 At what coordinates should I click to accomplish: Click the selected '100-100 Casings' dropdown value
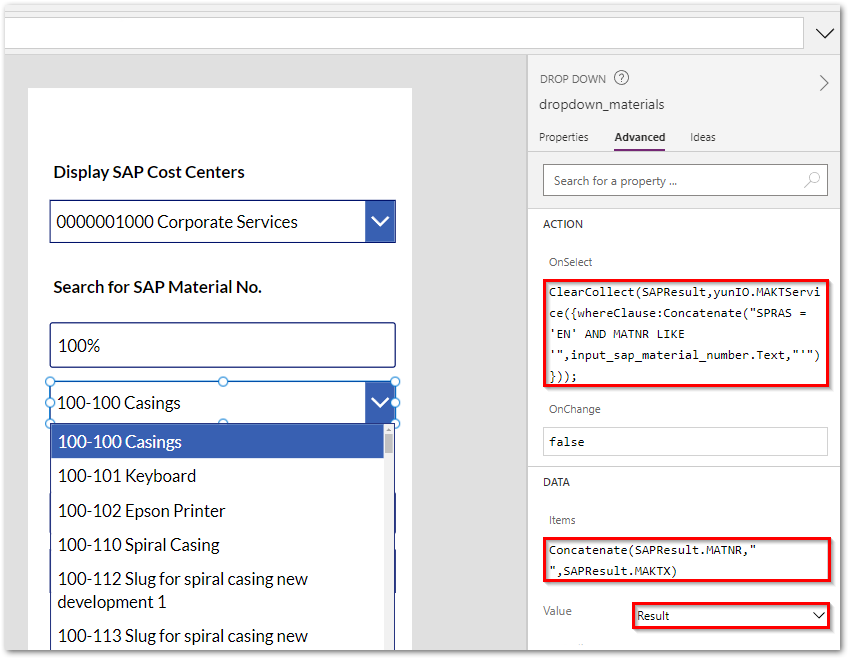coord(119,402)
